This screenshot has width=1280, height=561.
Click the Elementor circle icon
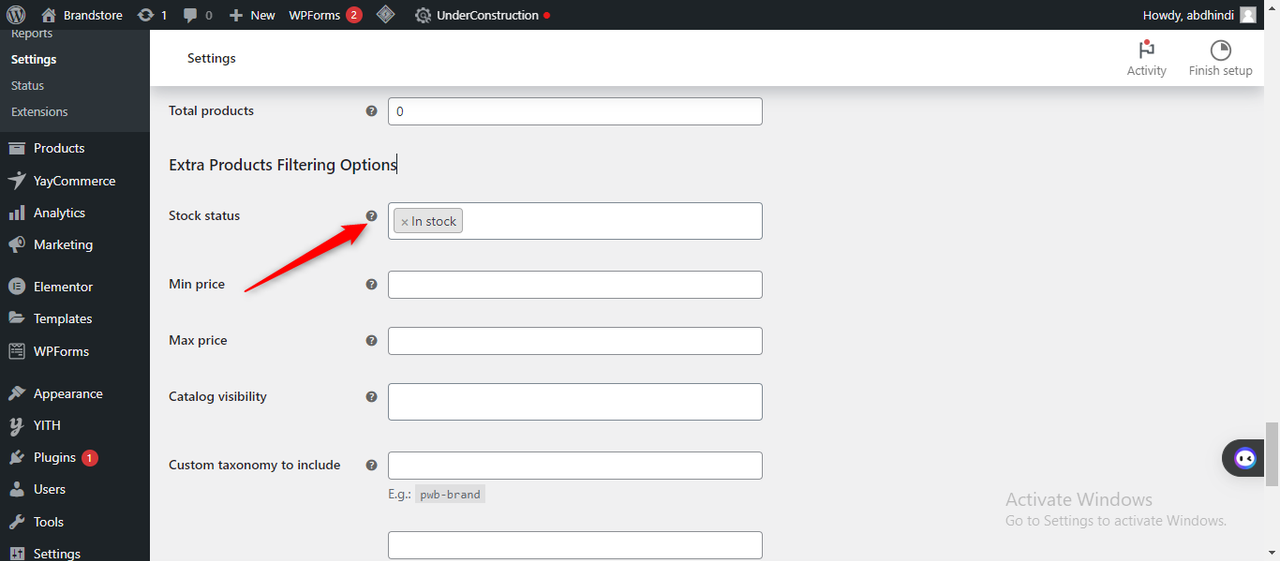[x=16, y=287]
